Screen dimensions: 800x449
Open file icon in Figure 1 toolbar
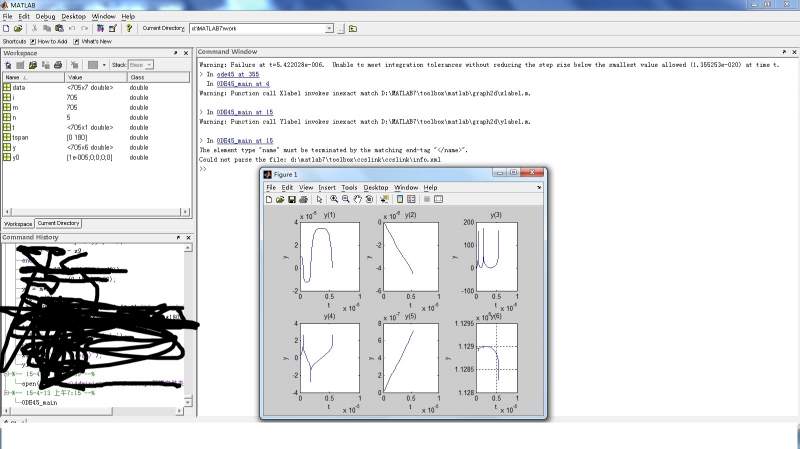(280, 199)
